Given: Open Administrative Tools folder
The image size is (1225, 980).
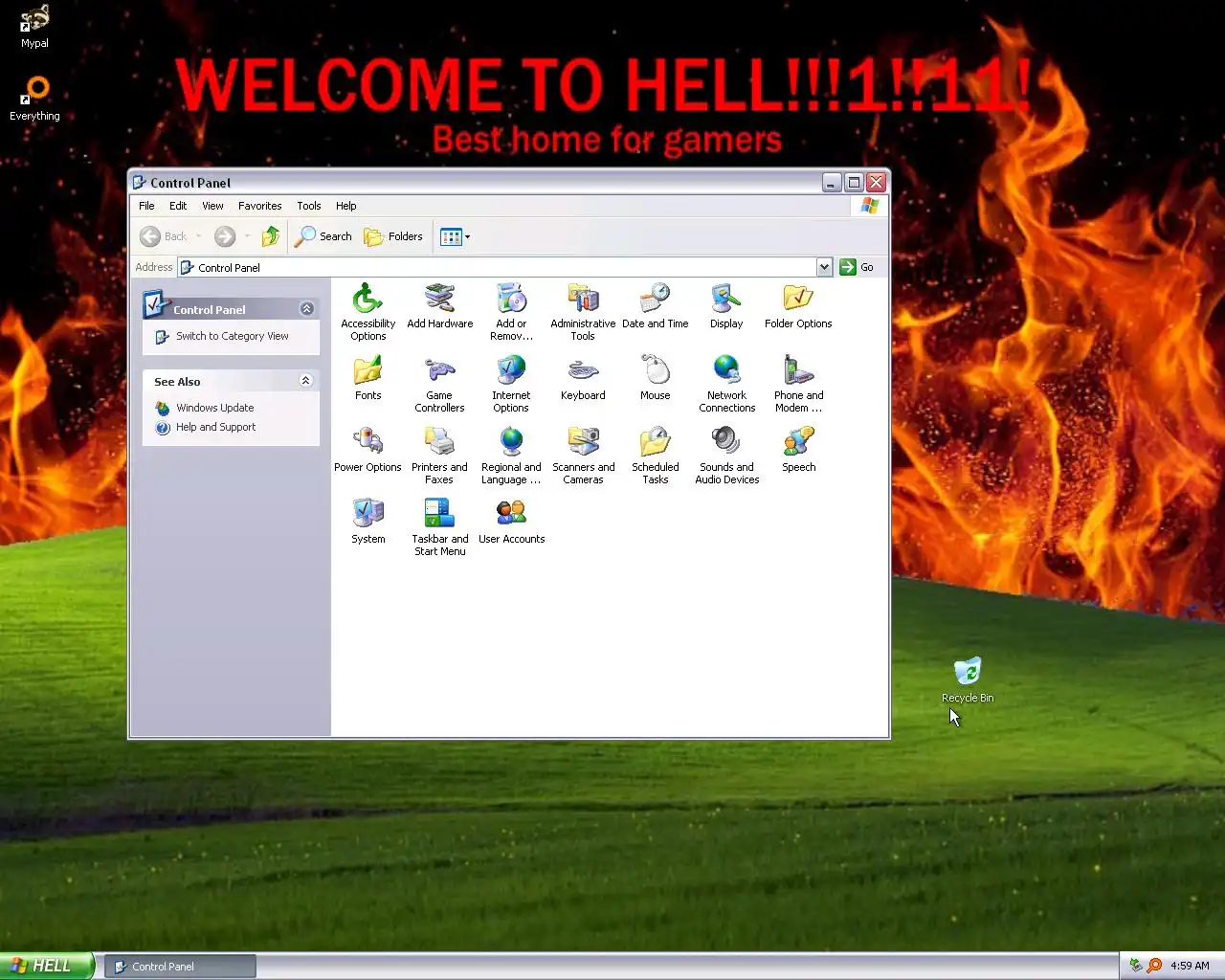Looking at the screenshot, I should coord(583,311).
